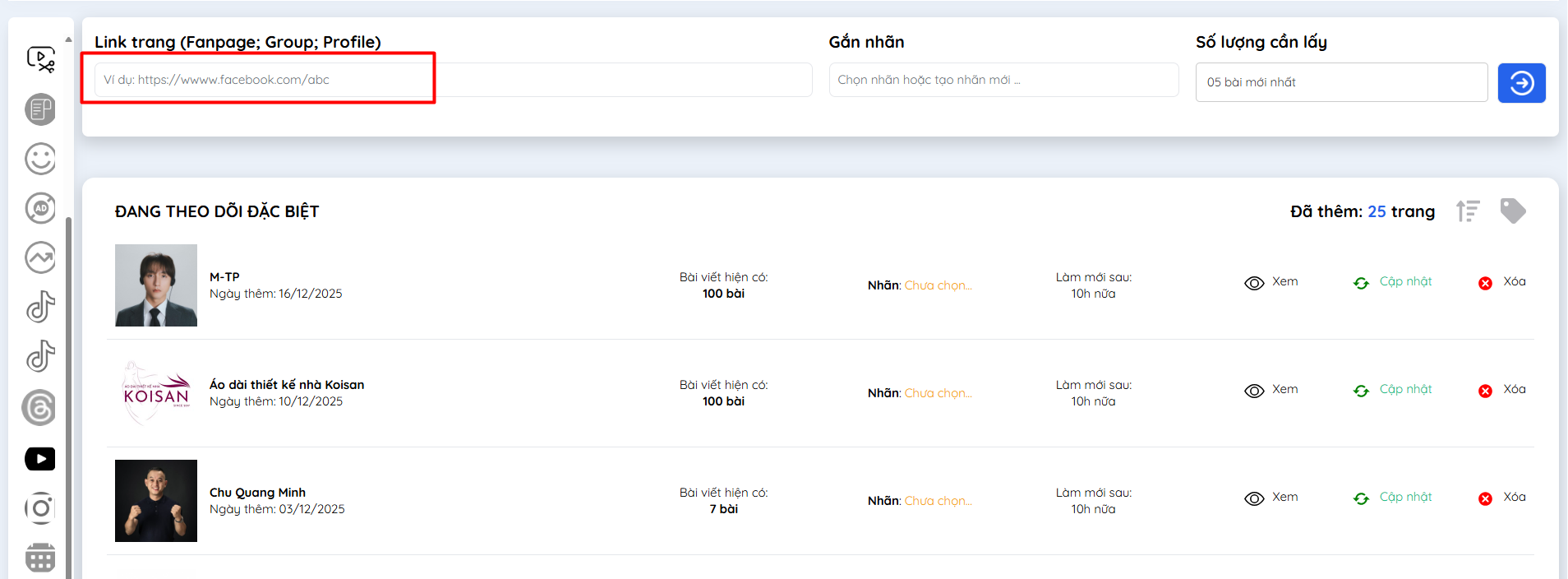Click the eye icon for Chu Quang Minh
1568x579 pixels.
click(1254, 498)
